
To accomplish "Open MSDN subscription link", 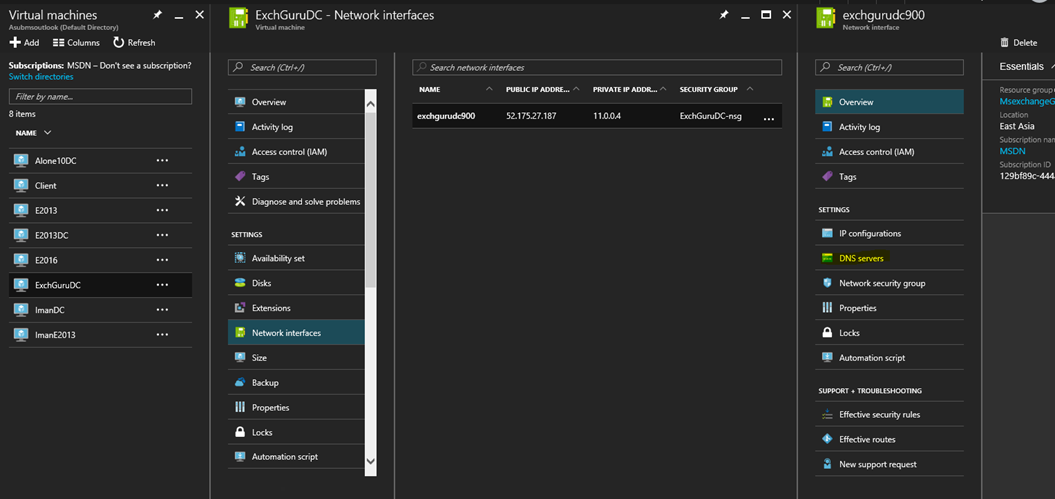I will click(x=1013, y=151).
